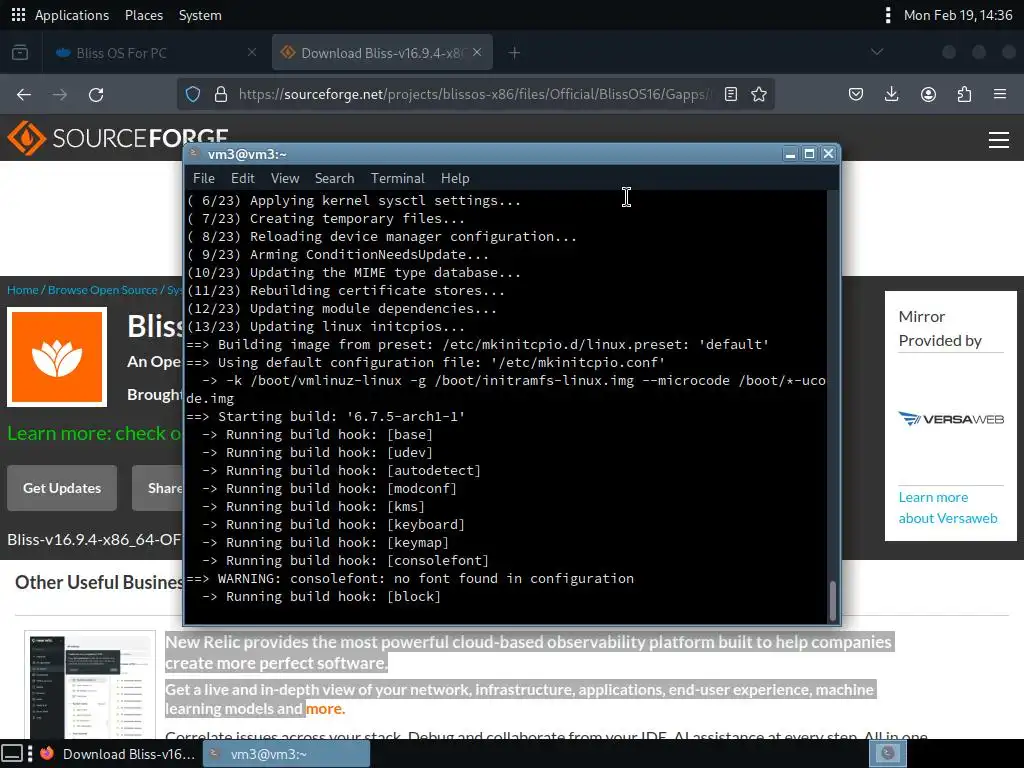Click the Versaweb mirror logo

(950, 419)
